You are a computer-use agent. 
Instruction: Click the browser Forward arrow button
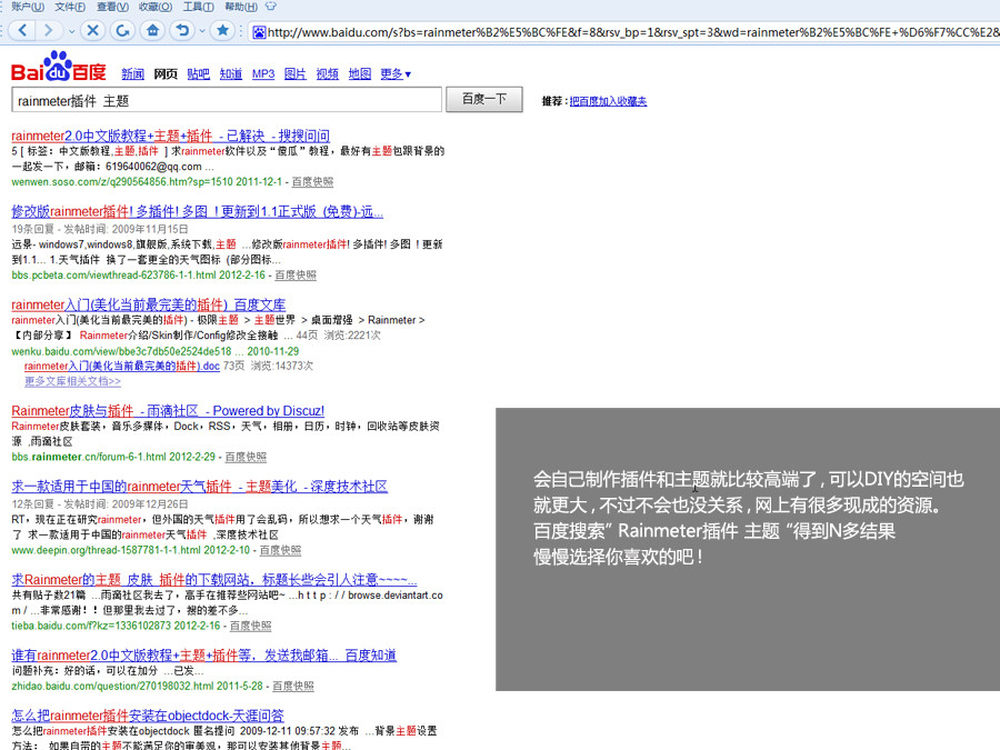coord(51,30)
